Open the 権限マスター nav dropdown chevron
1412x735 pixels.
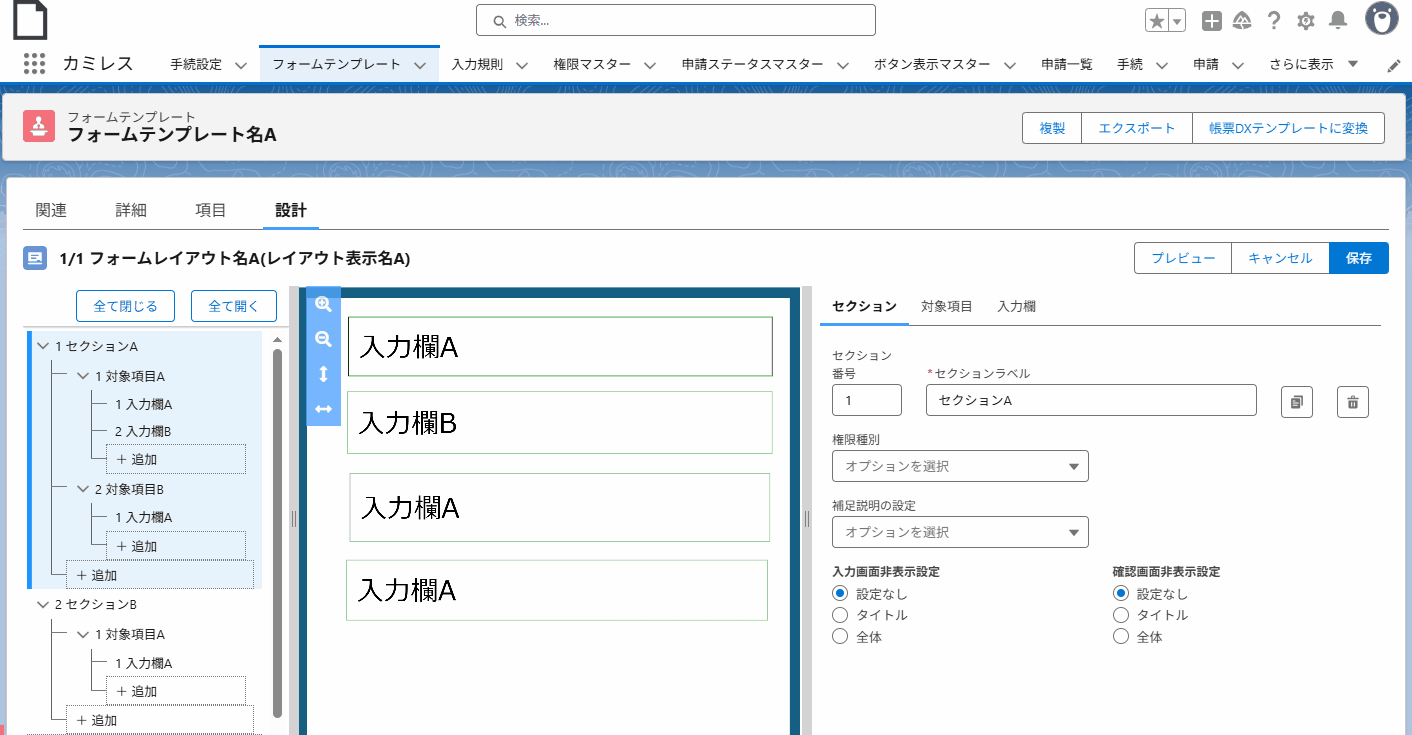coord(650,65)
